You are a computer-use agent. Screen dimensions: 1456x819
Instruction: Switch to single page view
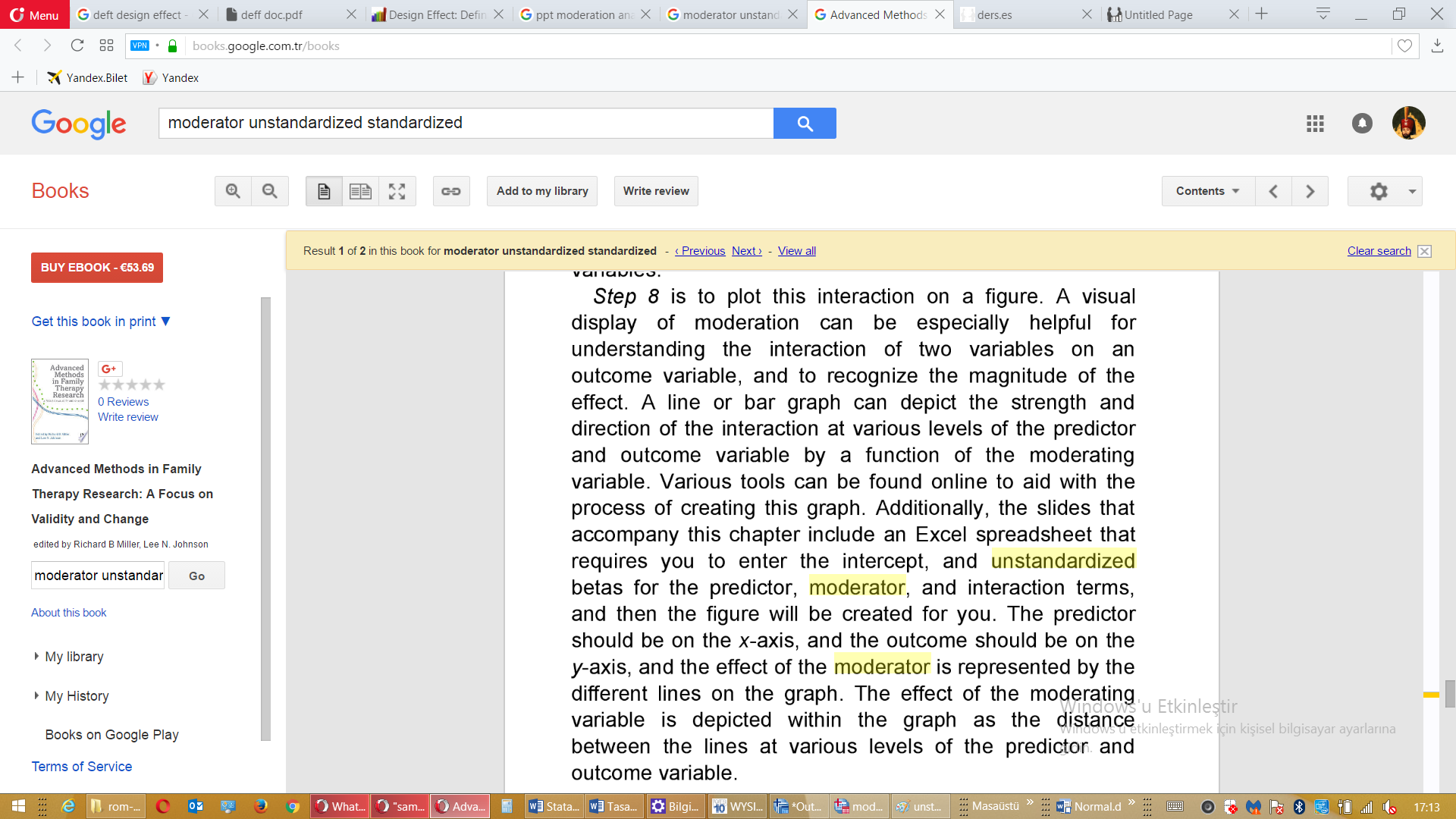point(324,191)
